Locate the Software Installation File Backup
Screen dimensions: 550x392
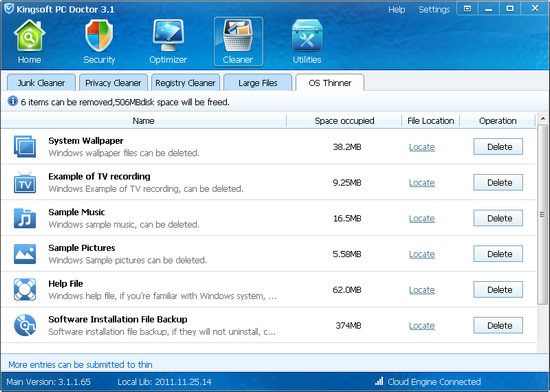(422, 326)
